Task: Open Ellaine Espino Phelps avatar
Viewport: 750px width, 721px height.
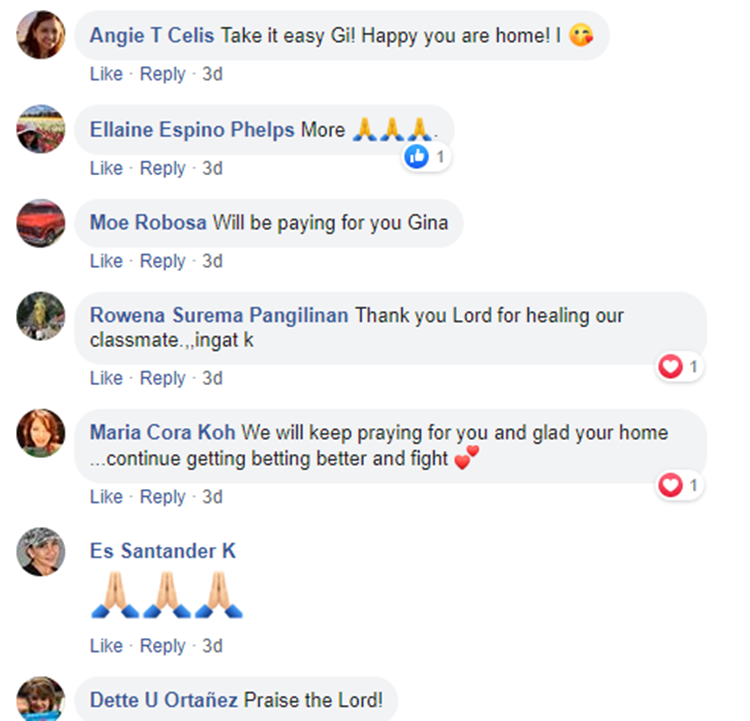Action: pyautogui.click(x=41, y=129)
